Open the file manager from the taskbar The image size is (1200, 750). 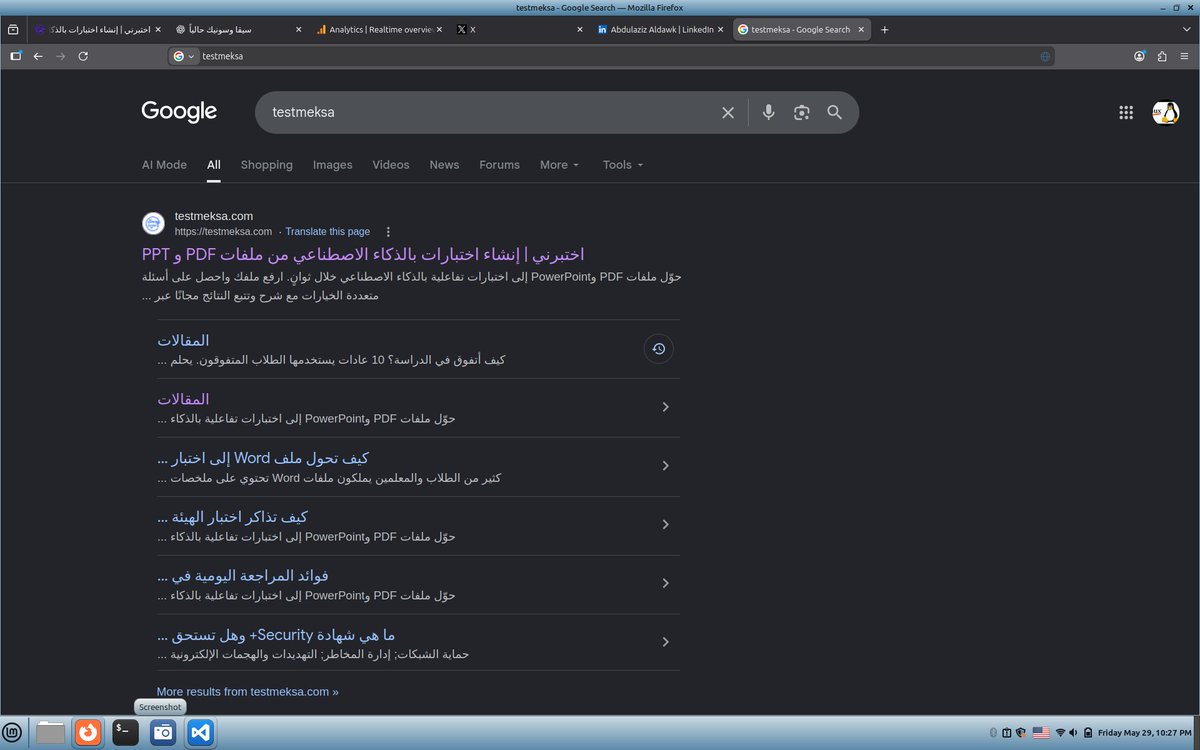[50, 733]
